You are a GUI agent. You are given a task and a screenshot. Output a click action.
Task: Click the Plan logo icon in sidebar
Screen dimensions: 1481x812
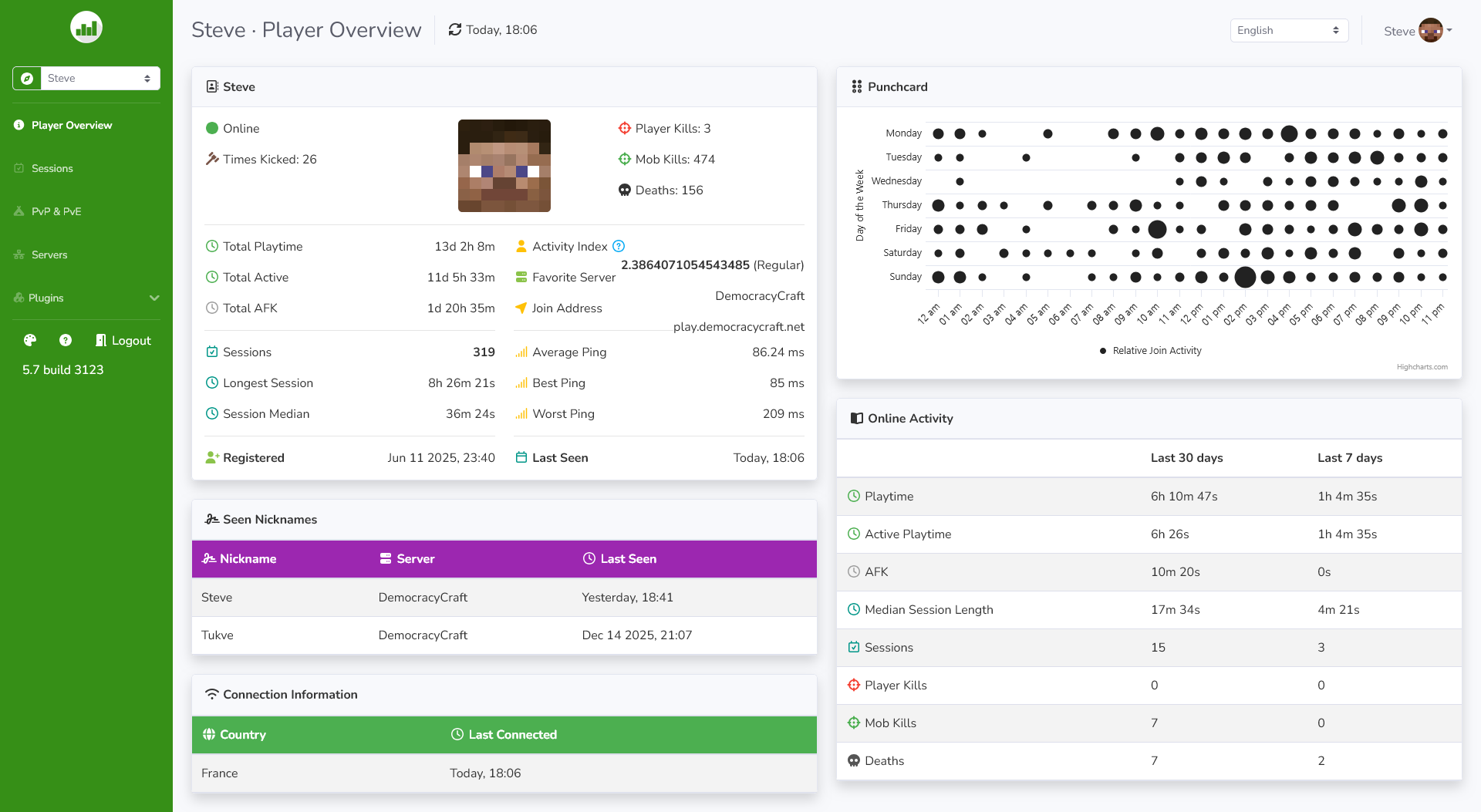click(86, 28)
